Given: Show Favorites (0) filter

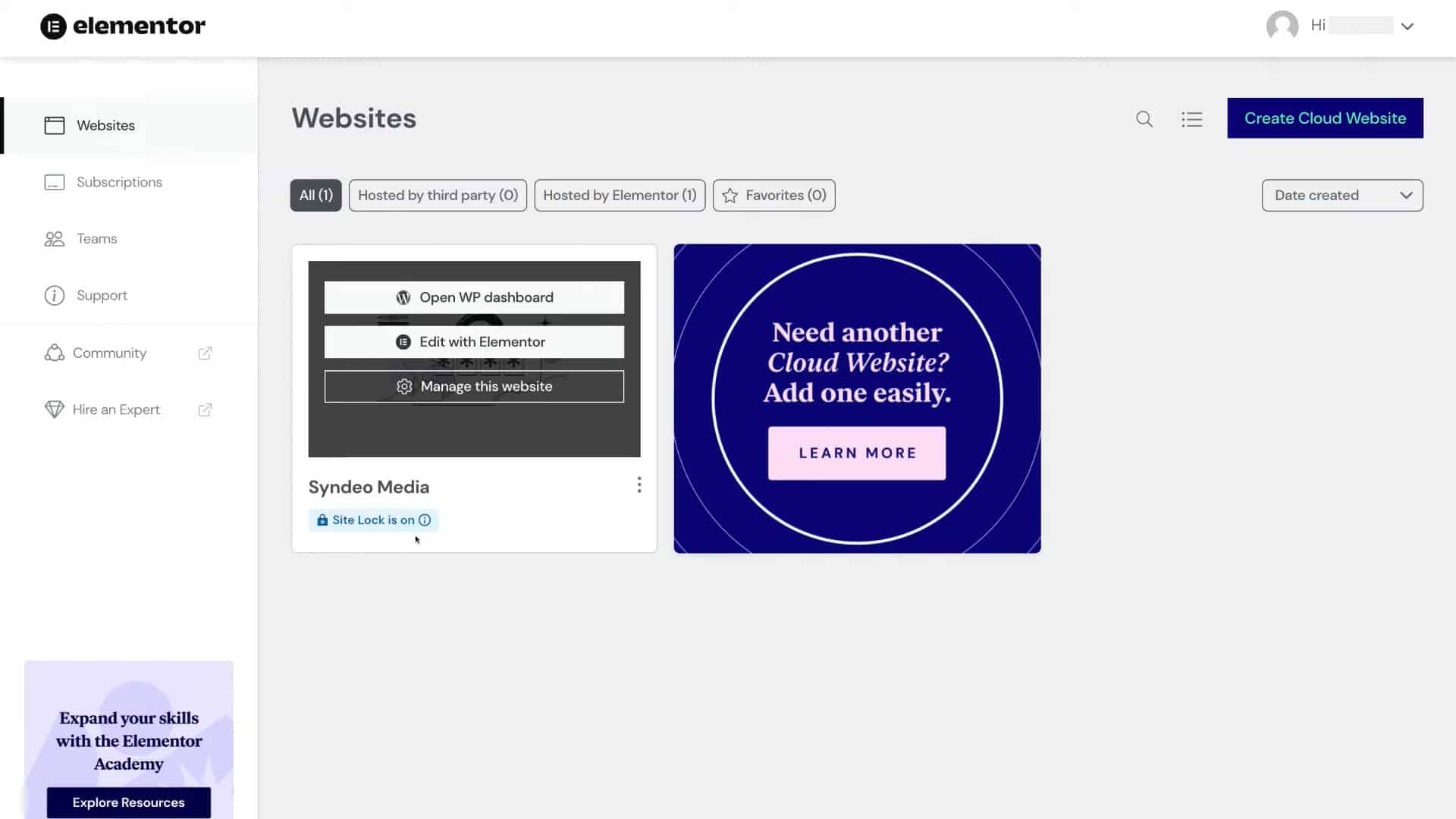Looking at the screenshot, I should pyautogui.click(x=773, y=196).
